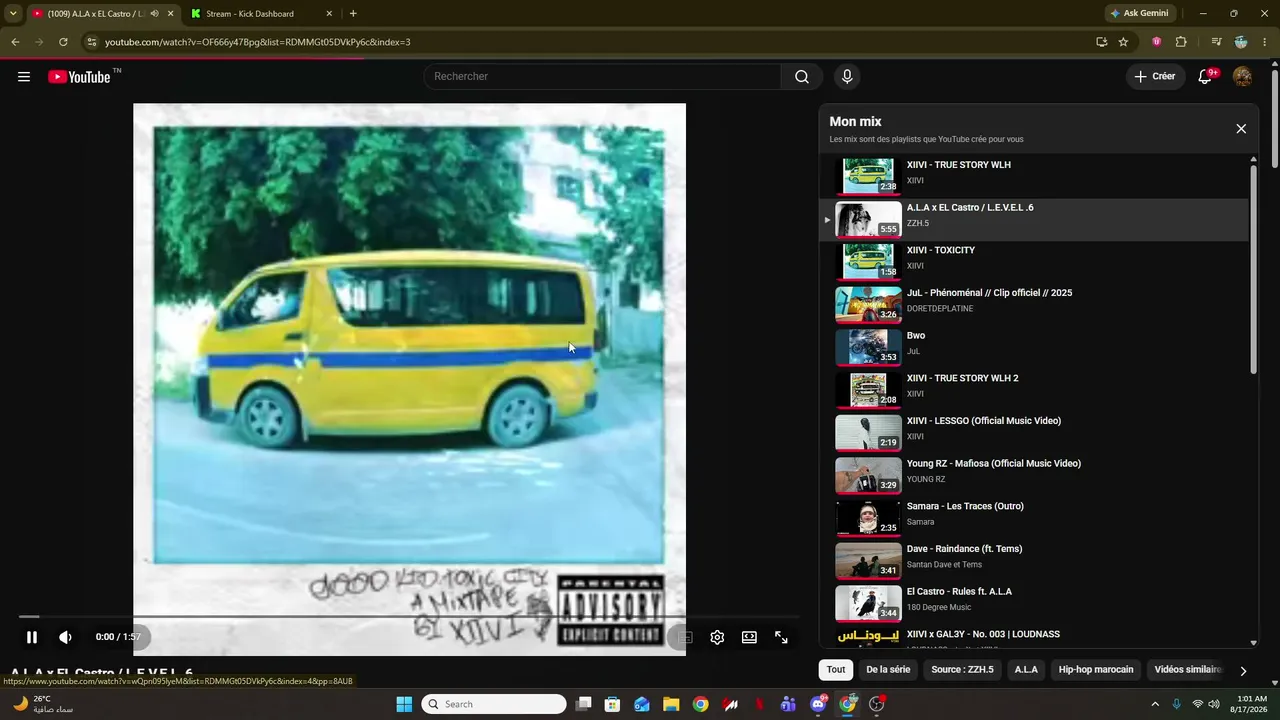Bookmark this page with the star
1280x720 pixels.
click(x=1123, y=42)
